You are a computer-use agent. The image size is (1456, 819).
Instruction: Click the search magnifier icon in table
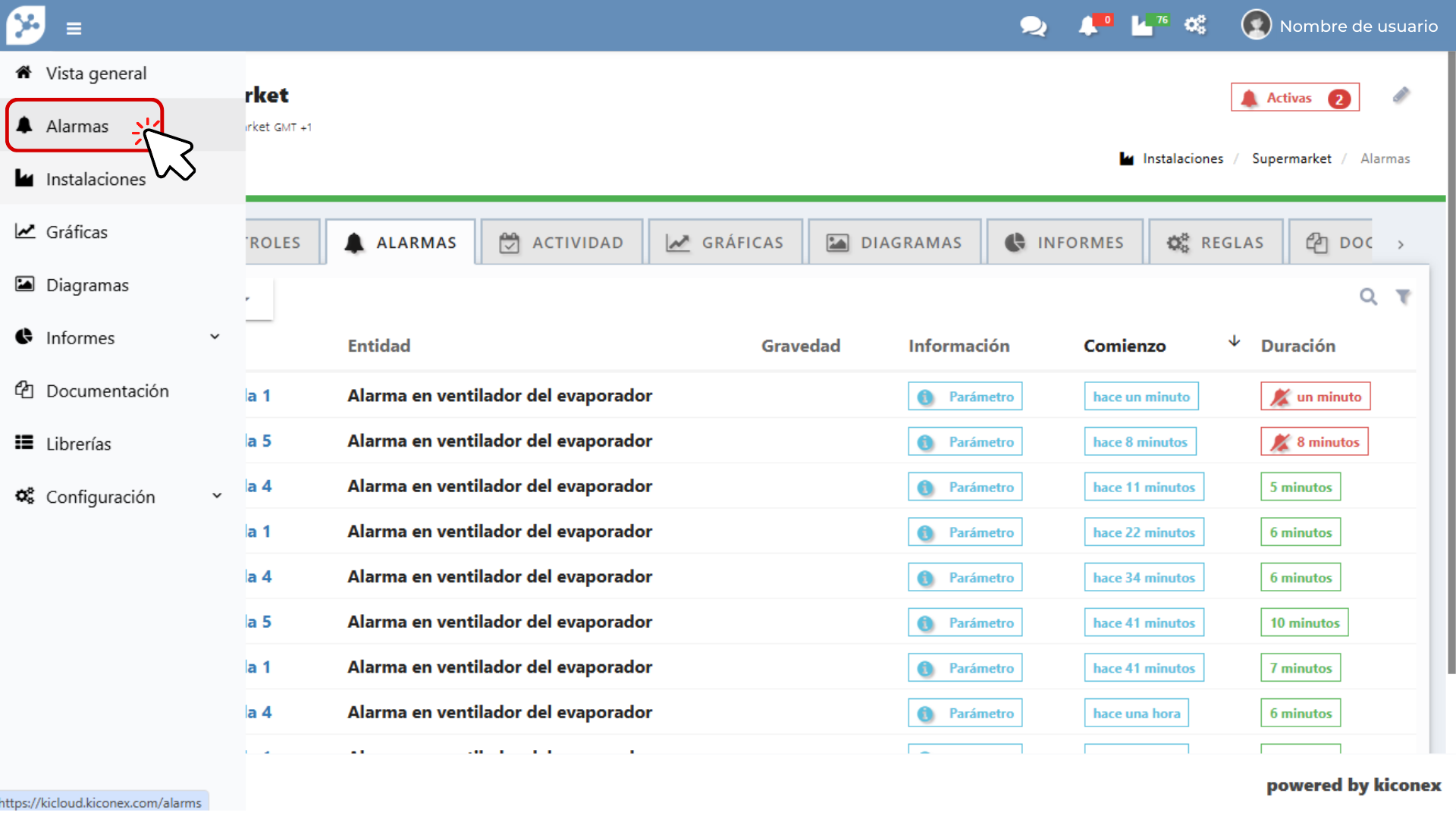tap(1368, 297)
